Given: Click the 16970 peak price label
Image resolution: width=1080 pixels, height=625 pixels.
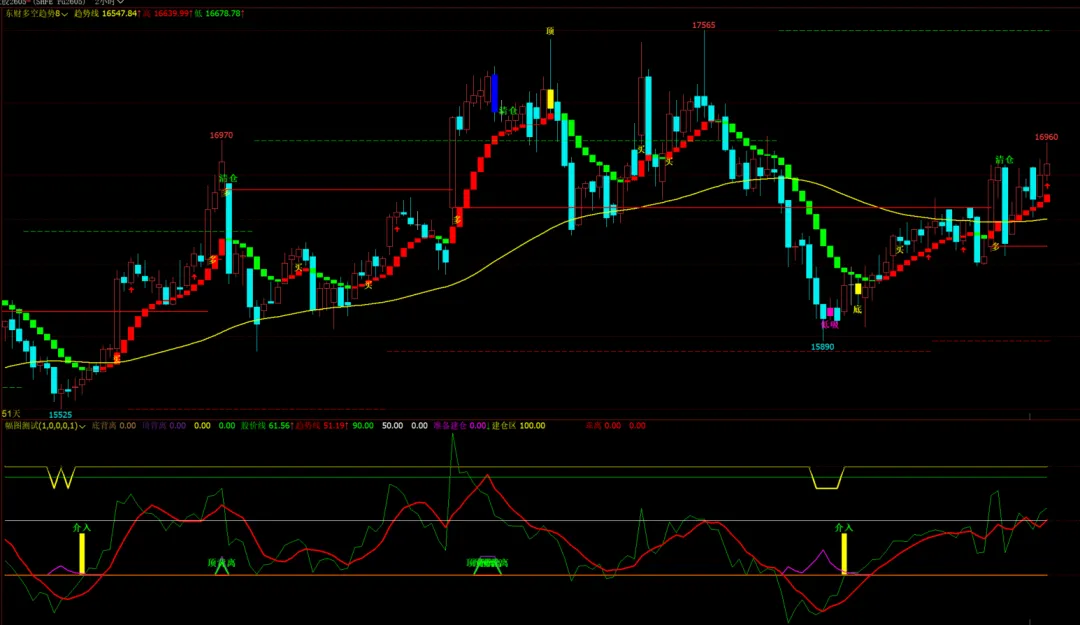Looking at the screenshot, I should coord(221,135).
